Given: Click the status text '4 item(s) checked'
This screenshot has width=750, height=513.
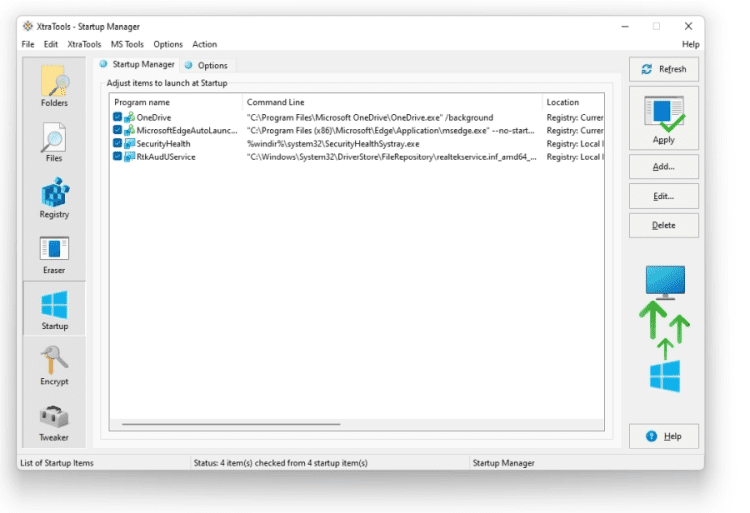Looking at the screenshot, I should click(x=280, y=463).
